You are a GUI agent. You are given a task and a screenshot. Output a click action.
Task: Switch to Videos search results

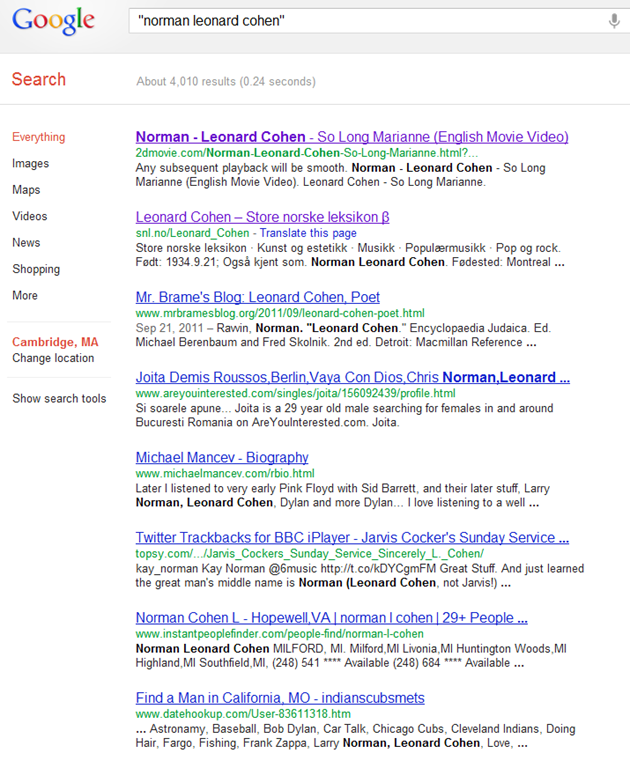[29, 216]
